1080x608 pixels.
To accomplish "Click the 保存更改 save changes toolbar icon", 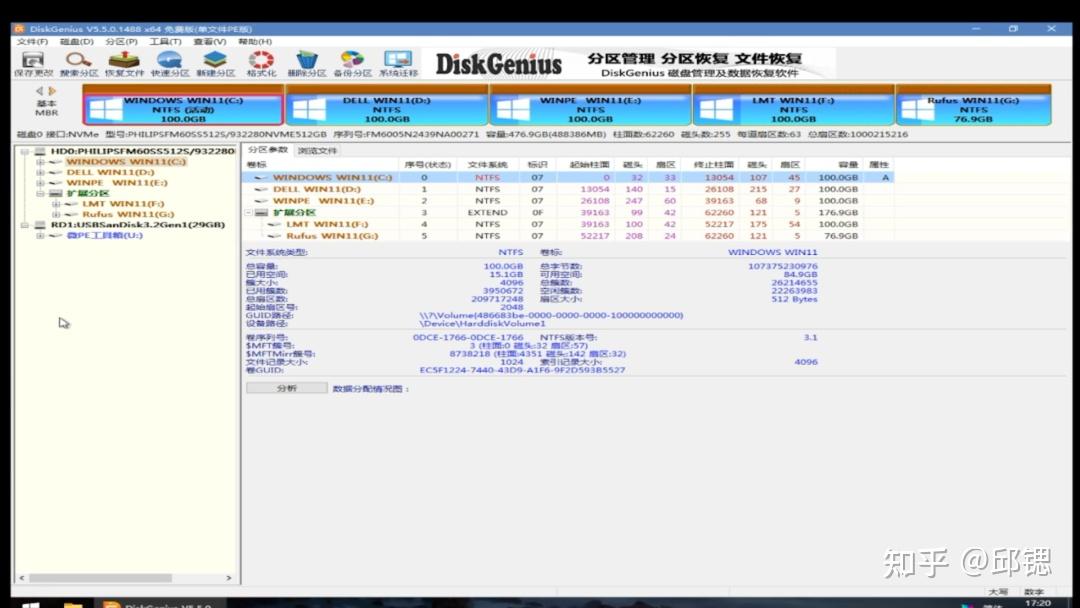I will tap(33, 64).
